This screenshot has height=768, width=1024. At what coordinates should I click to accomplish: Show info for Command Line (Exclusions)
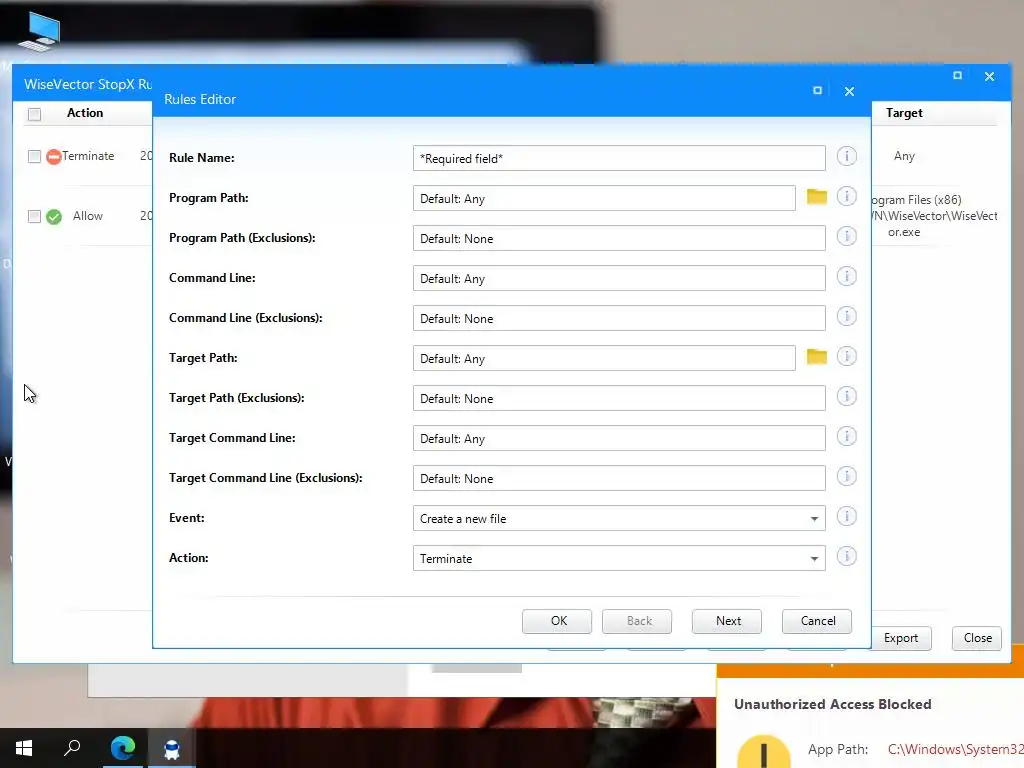pyautogui.click(x=846, y=316)
